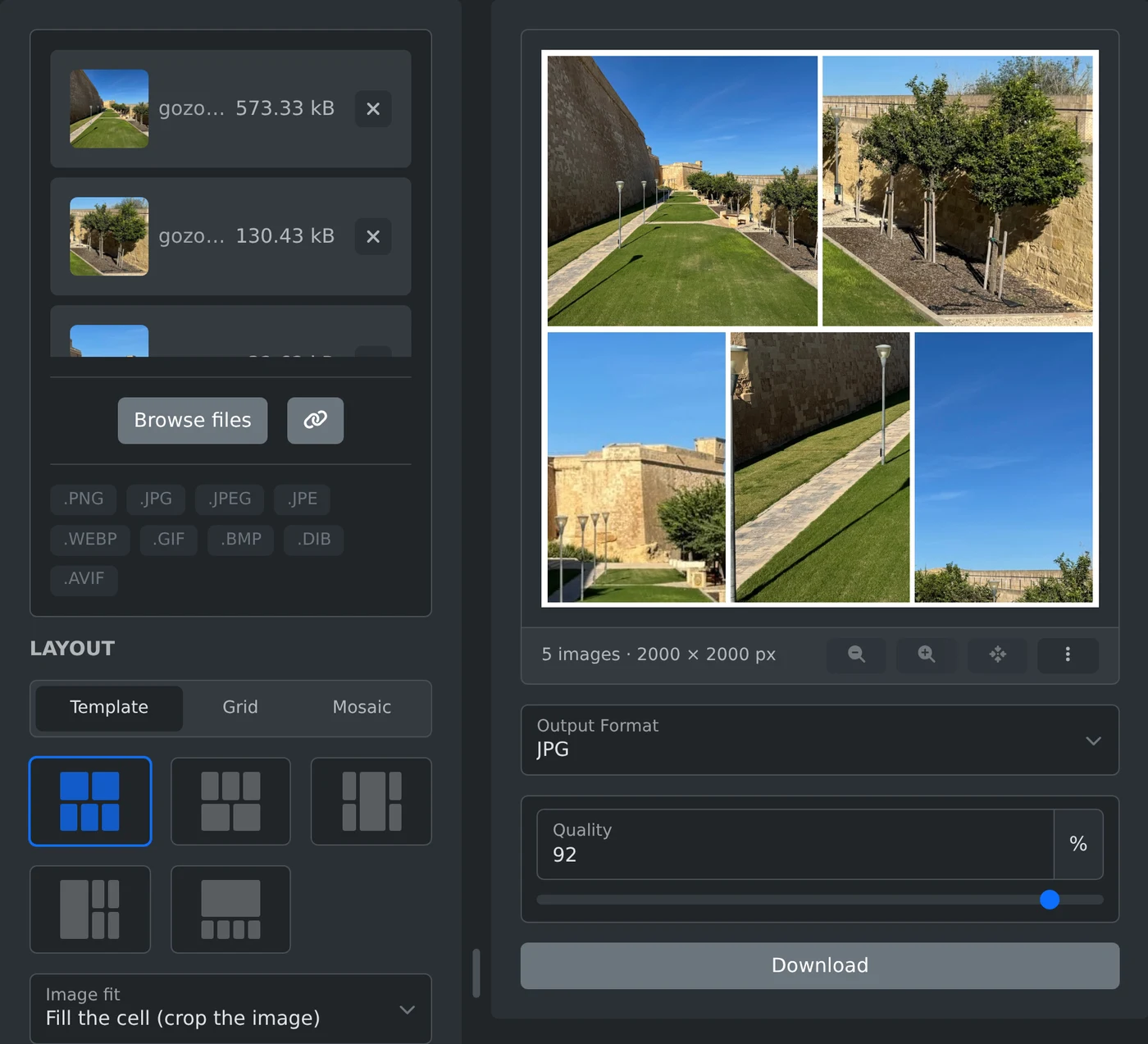Click the .PNG format tag
This screenshot has width=1148, height=1044.
pos(84,499)
